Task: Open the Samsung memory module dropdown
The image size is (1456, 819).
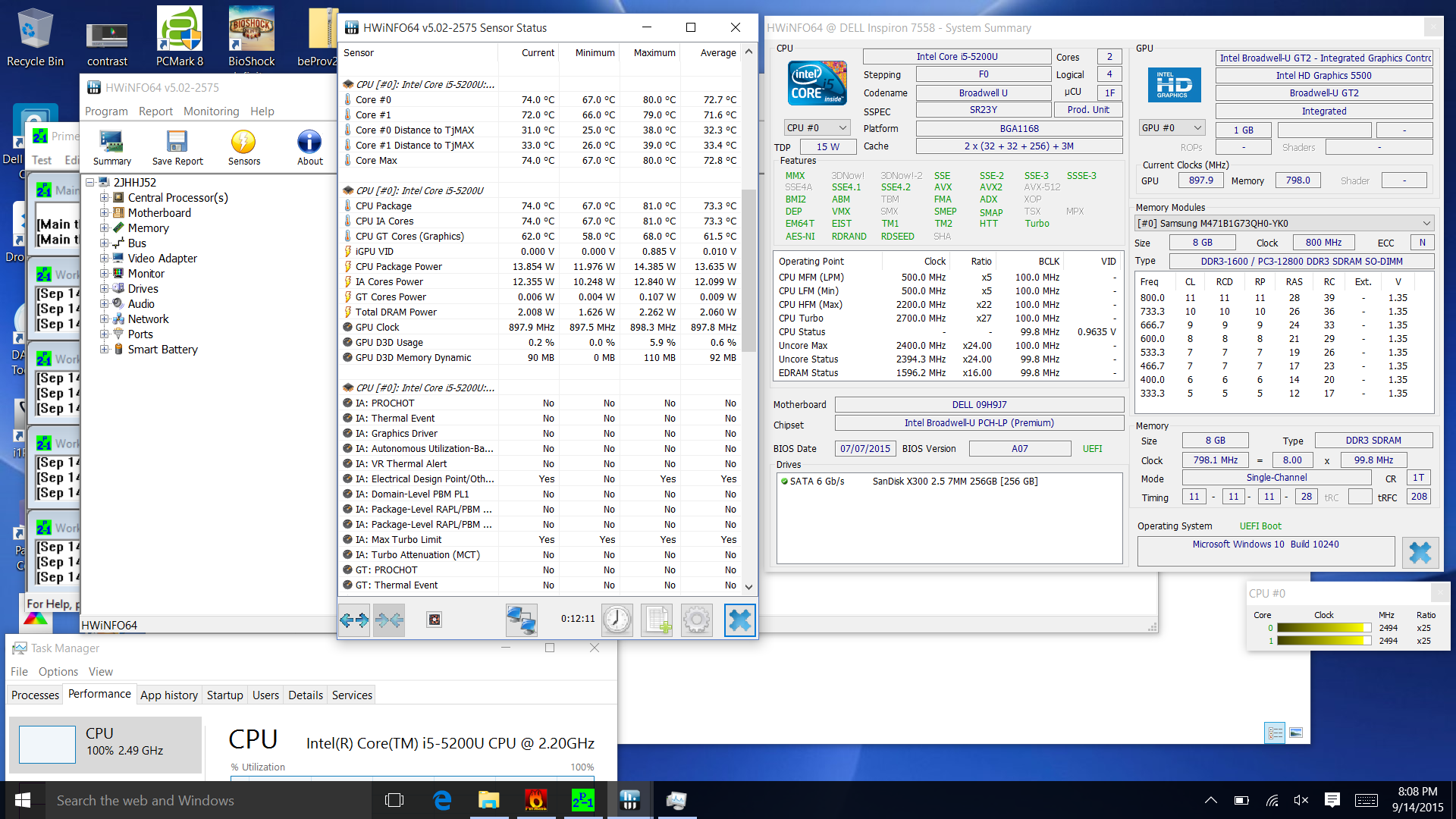Action: tap(1284, 223)
